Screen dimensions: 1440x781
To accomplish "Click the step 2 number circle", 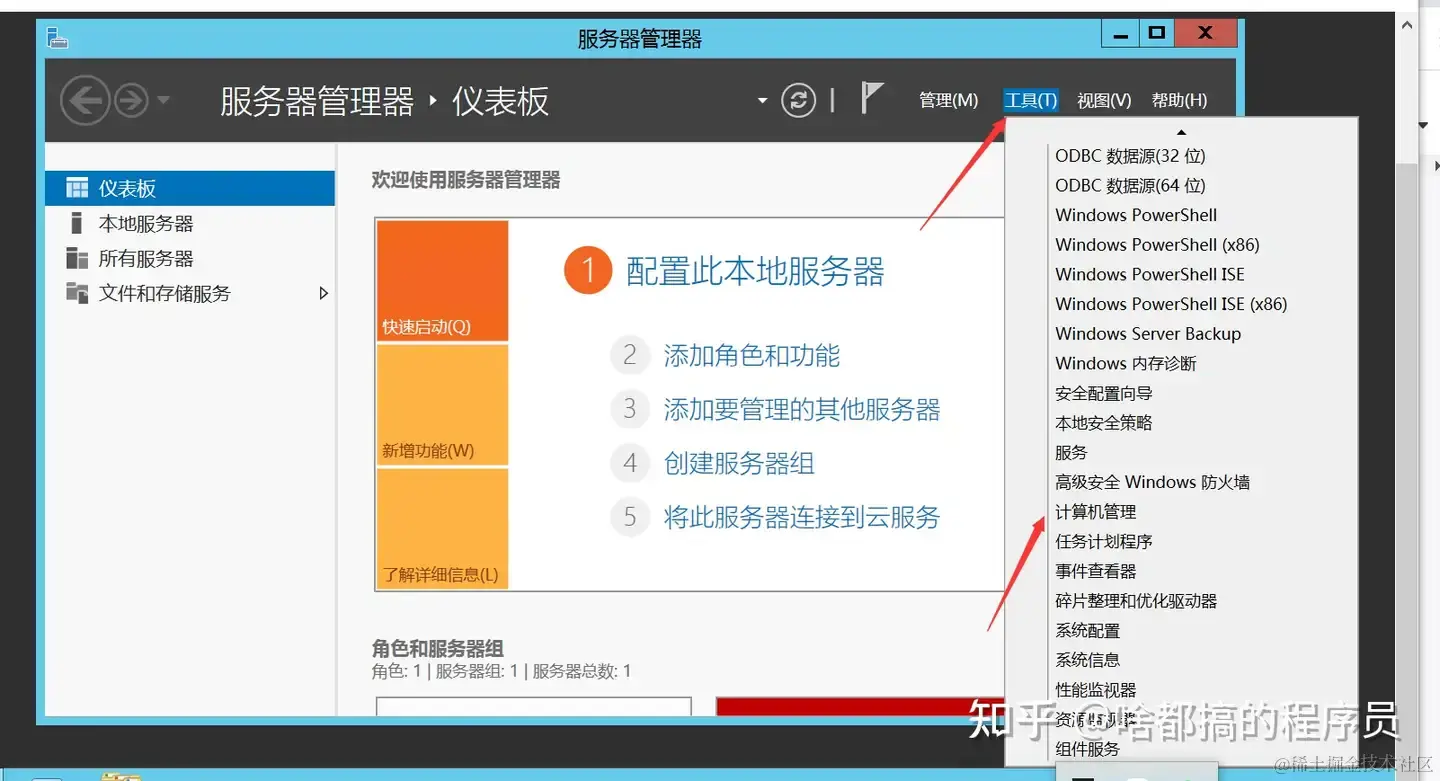I will [630, 355].
